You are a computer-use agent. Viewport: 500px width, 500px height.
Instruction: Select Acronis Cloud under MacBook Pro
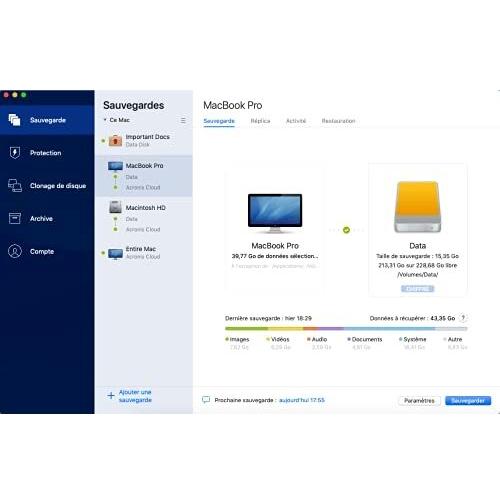[x=143, y=187]
